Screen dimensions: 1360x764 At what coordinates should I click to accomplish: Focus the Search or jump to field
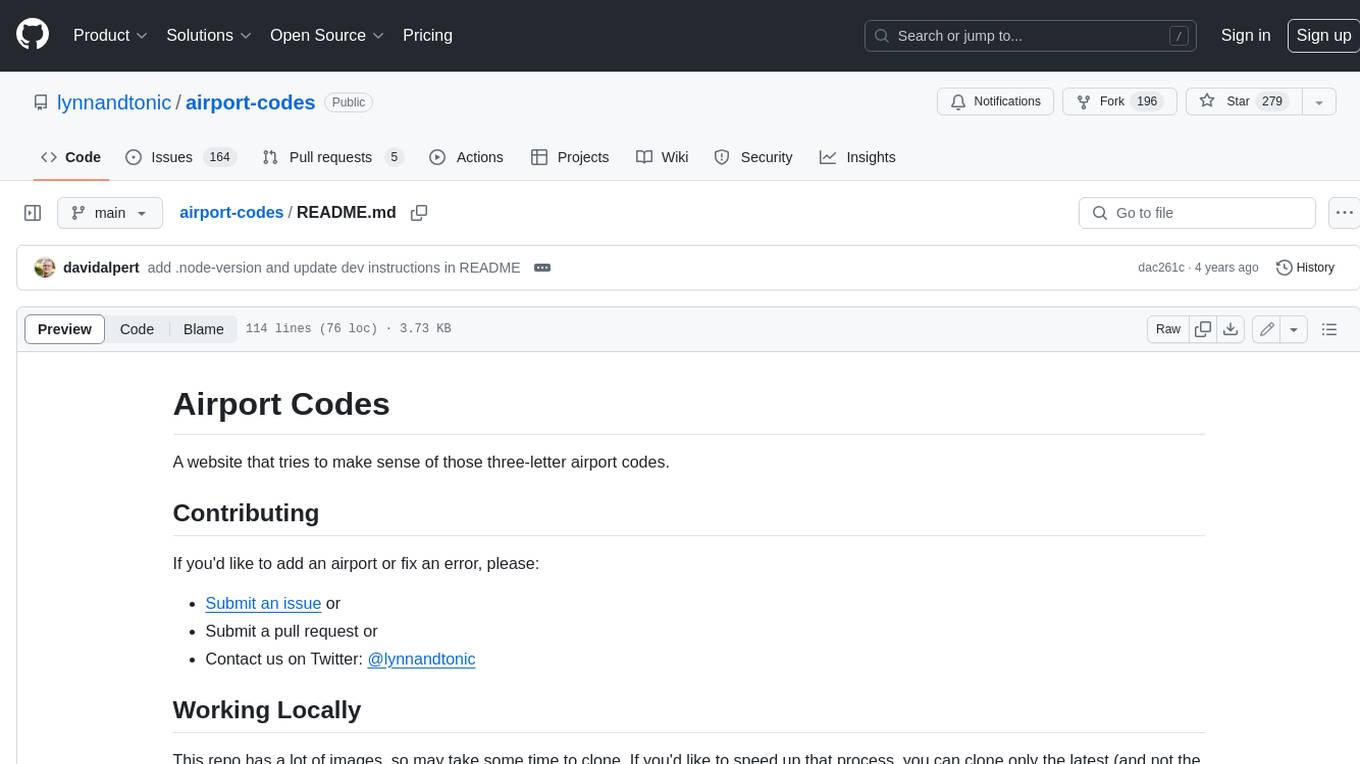click(1031, 36)
